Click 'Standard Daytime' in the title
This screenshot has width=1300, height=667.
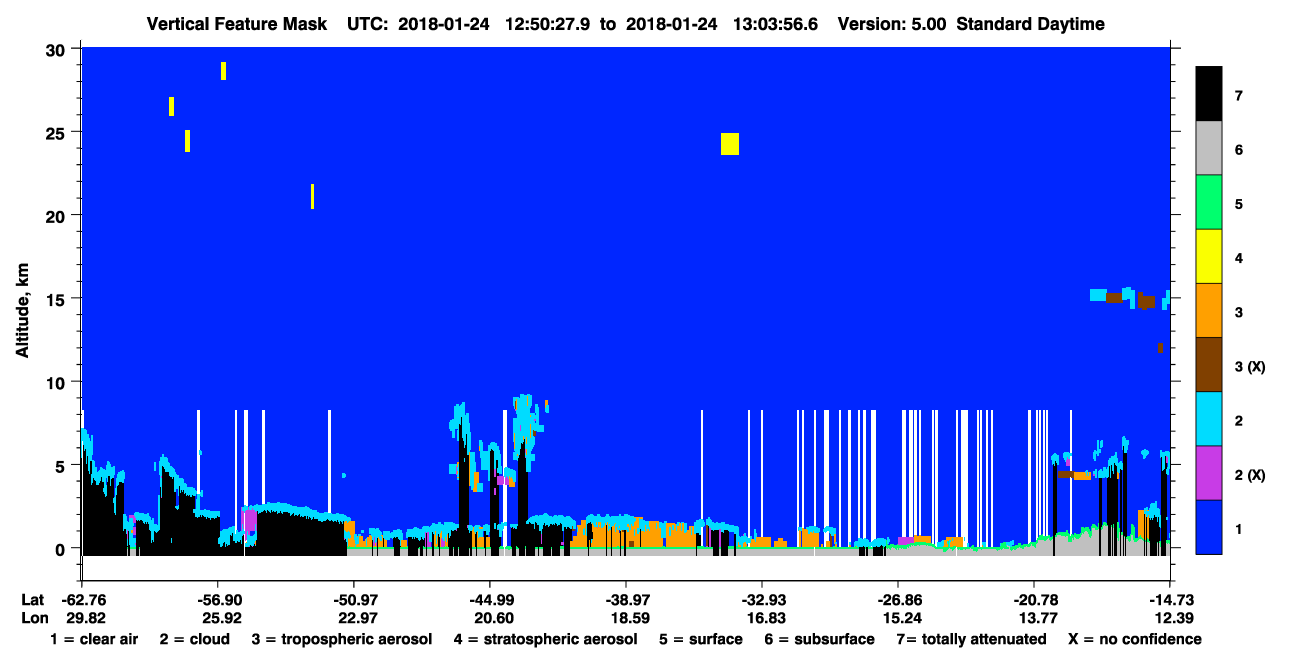point(1030,24)
